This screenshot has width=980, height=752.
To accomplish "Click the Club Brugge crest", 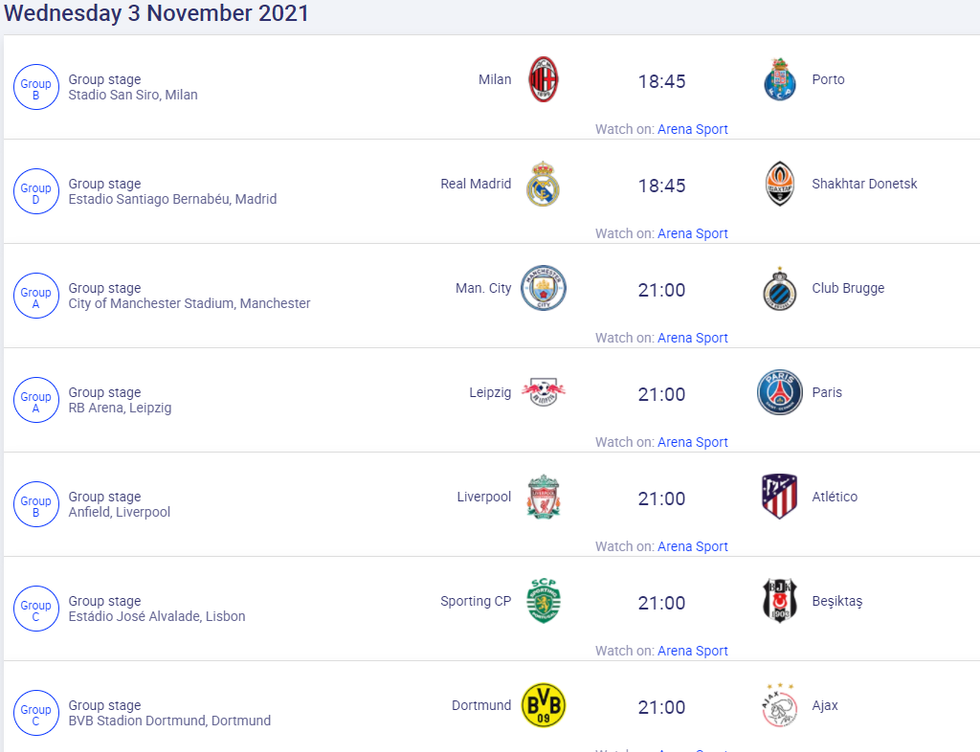I will pos(779,289).
